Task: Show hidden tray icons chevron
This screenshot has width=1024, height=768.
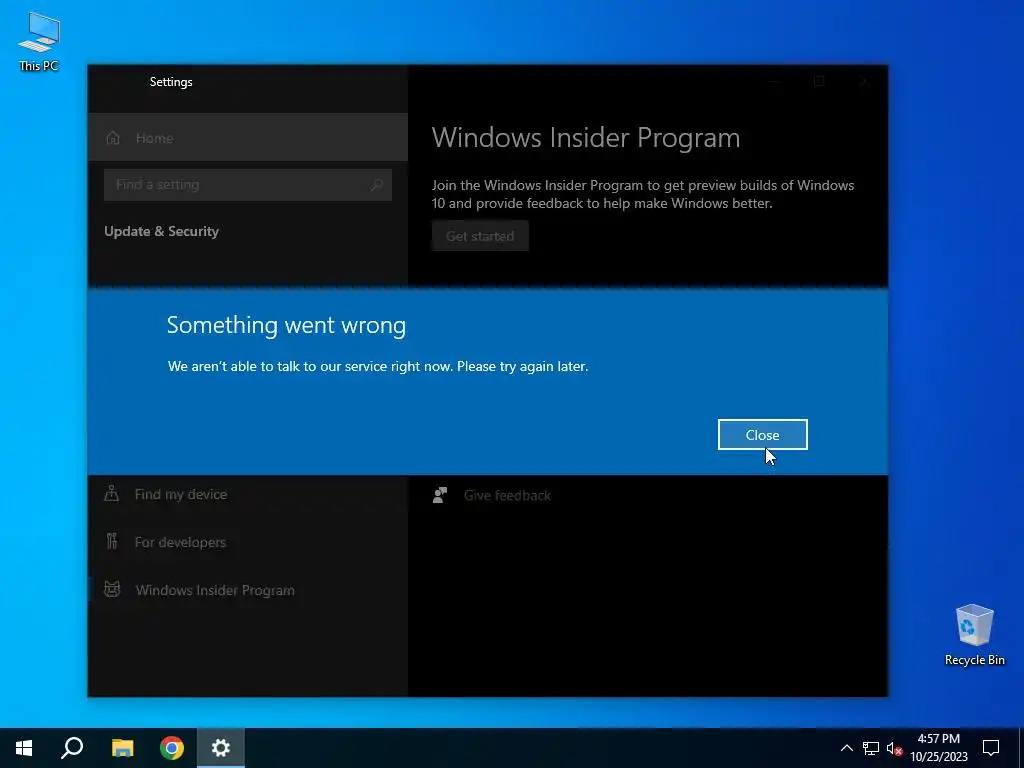Action: pos(846,748)
